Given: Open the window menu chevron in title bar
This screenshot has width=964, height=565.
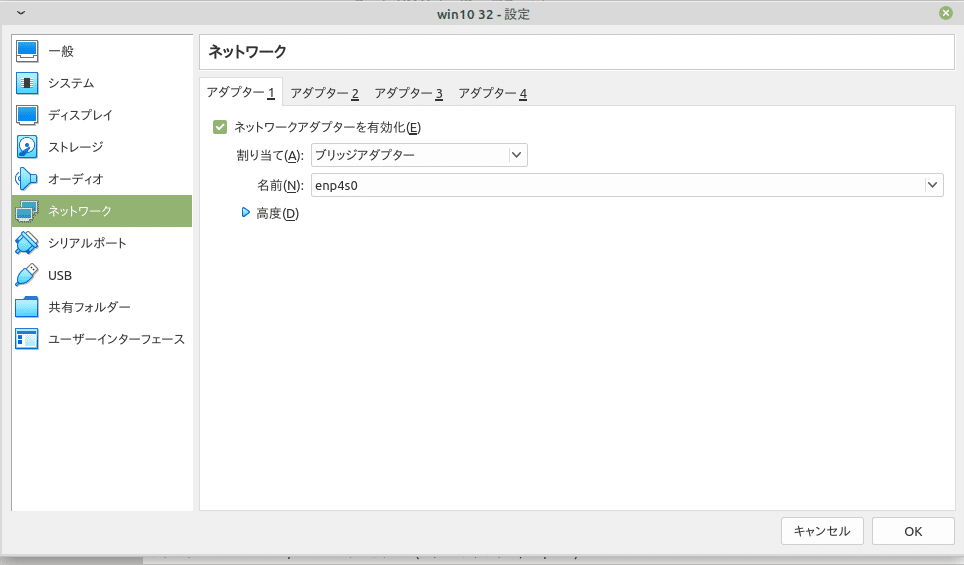Looking at the screenshot, I should pos(21,13).
